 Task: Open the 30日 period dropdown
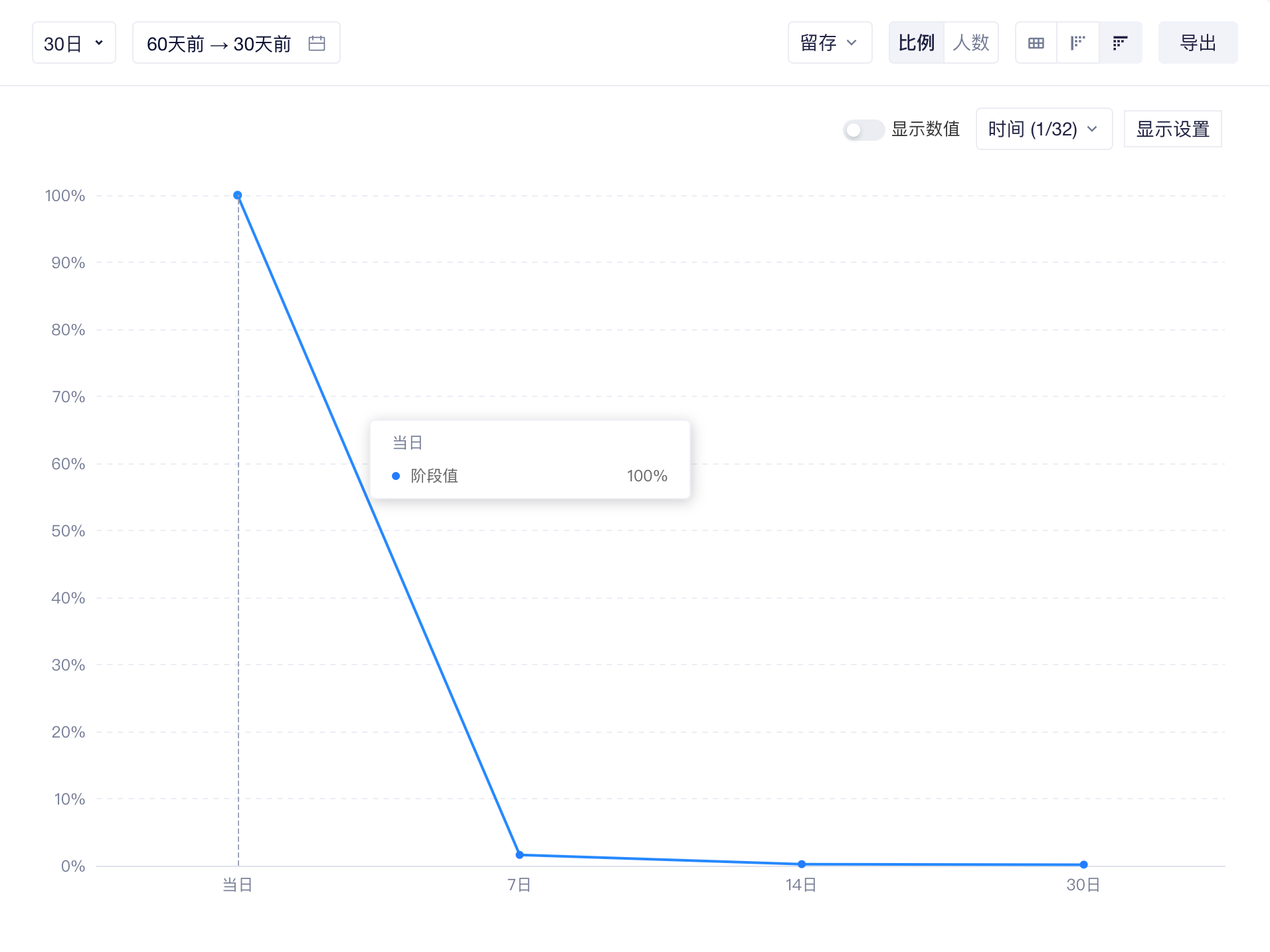click(74, 43)
